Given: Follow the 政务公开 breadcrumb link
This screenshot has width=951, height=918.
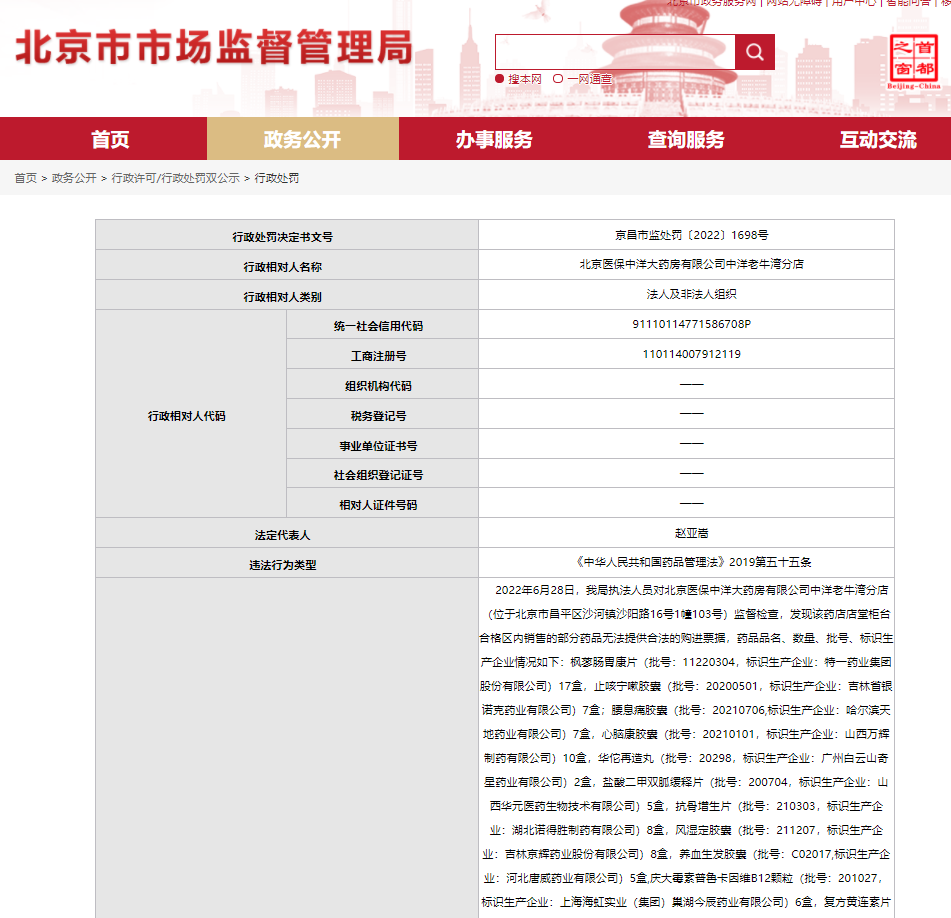Looking at the screenshot, I should 74,178.
